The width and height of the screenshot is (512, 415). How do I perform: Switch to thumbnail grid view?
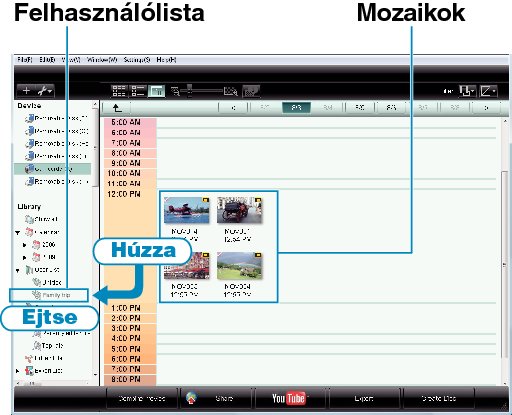pyautogui.click(x=119, y=91)
